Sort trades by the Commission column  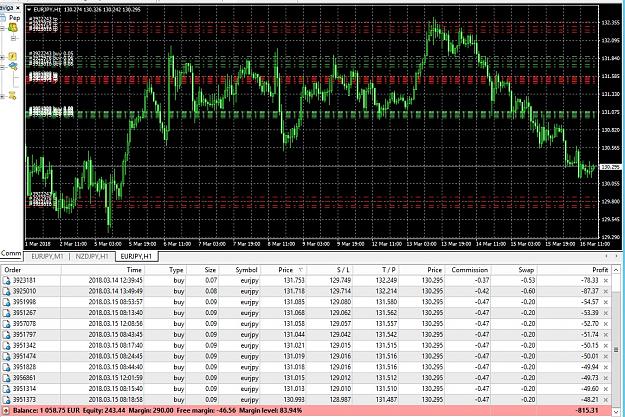[468, 270]
